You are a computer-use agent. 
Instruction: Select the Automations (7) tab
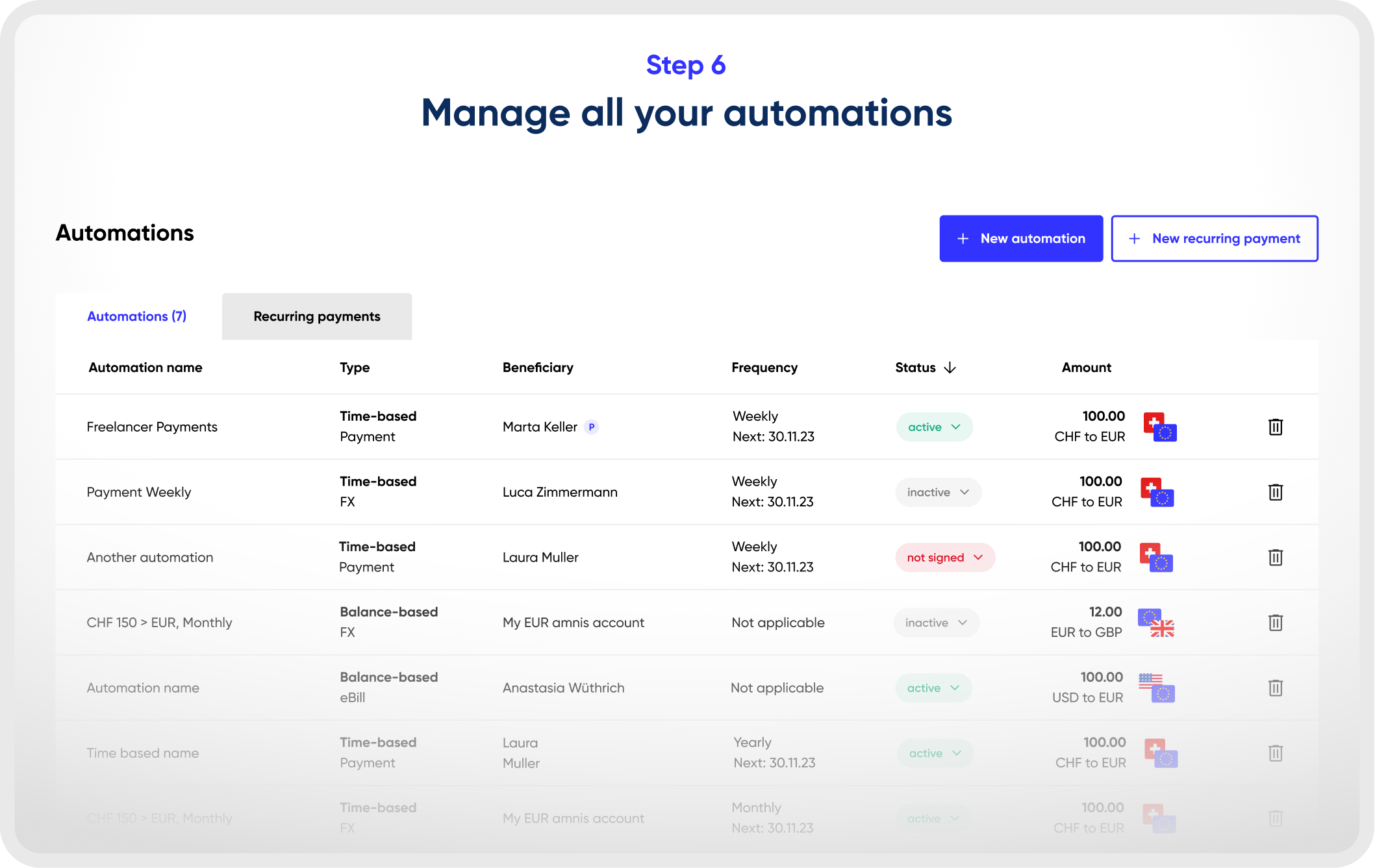pyautogui.click(x=137, y=316)
